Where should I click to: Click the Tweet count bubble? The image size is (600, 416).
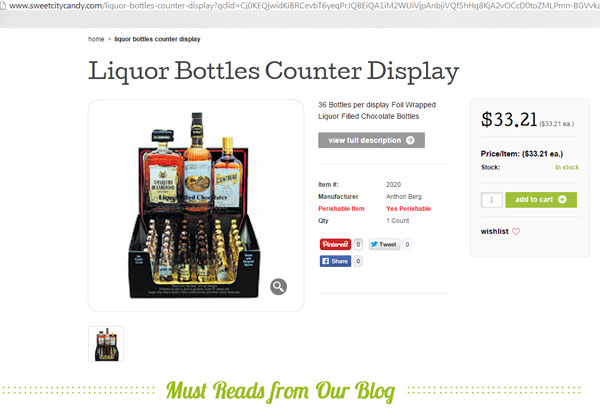pyautogui.click(x=407, y=244)
